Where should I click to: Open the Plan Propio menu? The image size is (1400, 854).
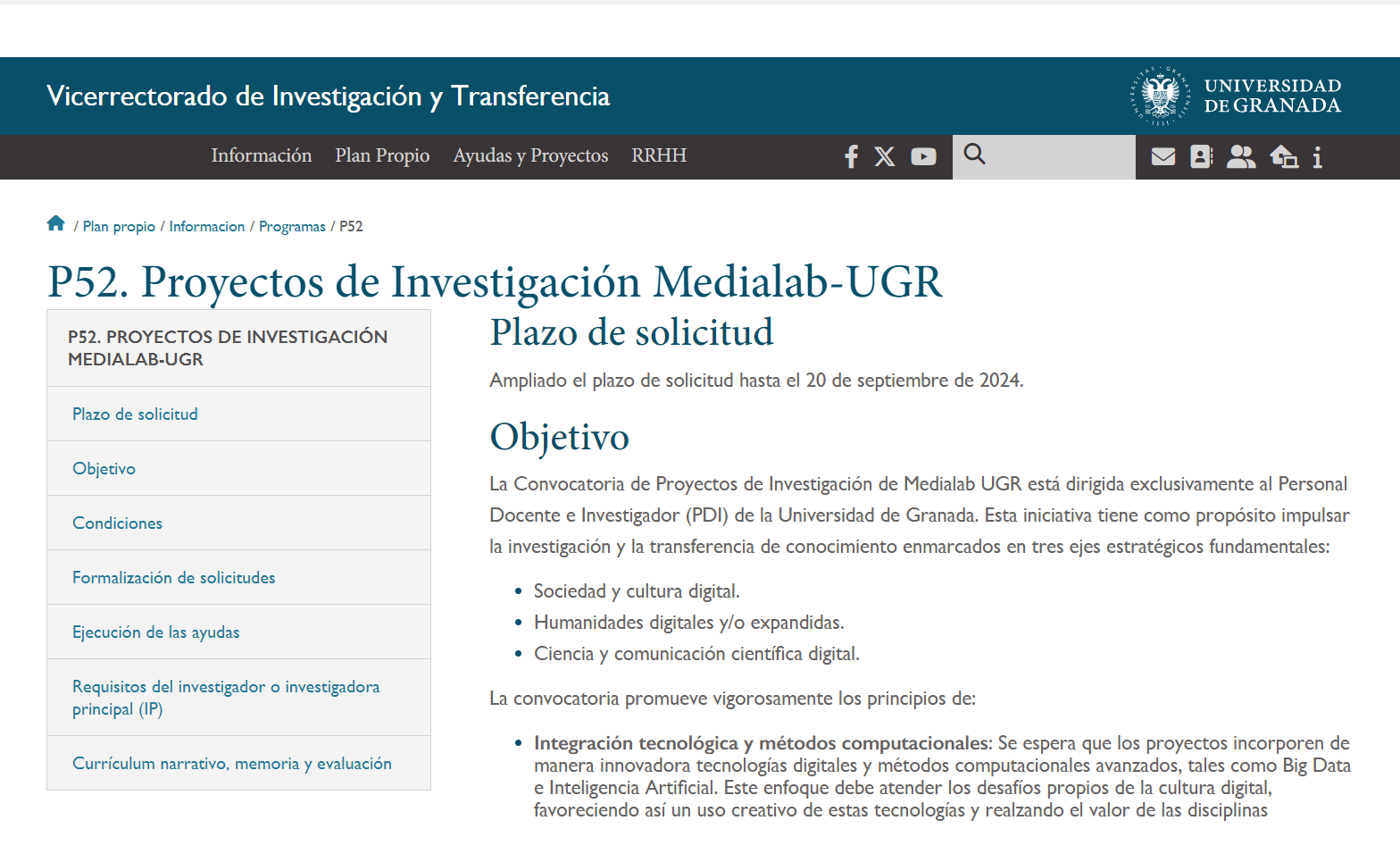[382, 155]
